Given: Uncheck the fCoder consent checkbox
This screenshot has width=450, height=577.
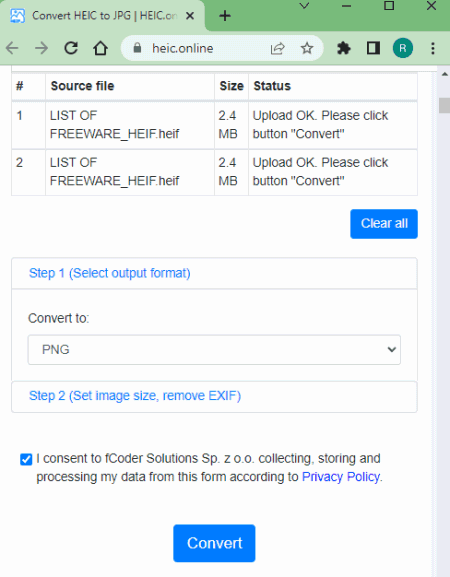Looking at the screenshot, I should (x=26, y=459).
